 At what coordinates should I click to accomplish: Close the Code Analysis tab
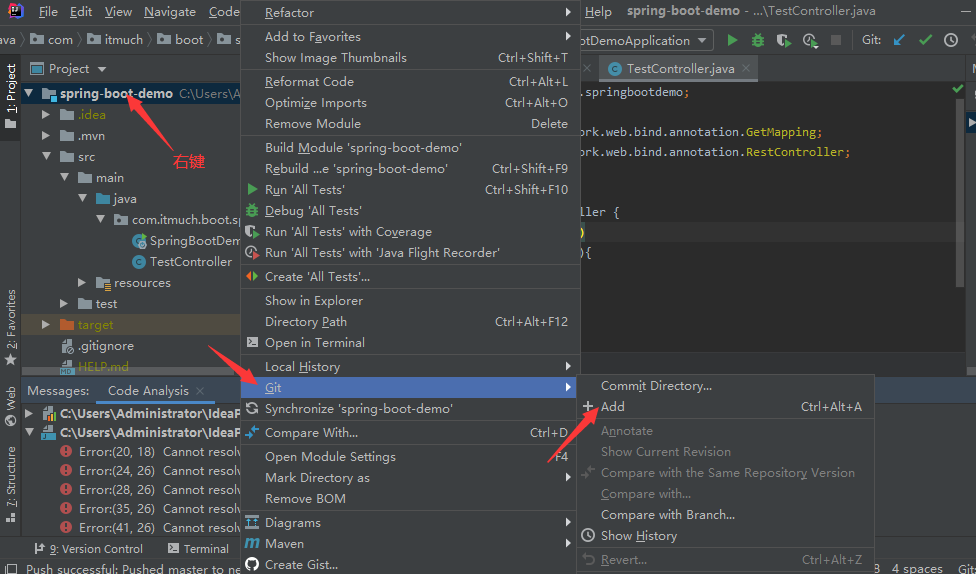coord(200,391)
